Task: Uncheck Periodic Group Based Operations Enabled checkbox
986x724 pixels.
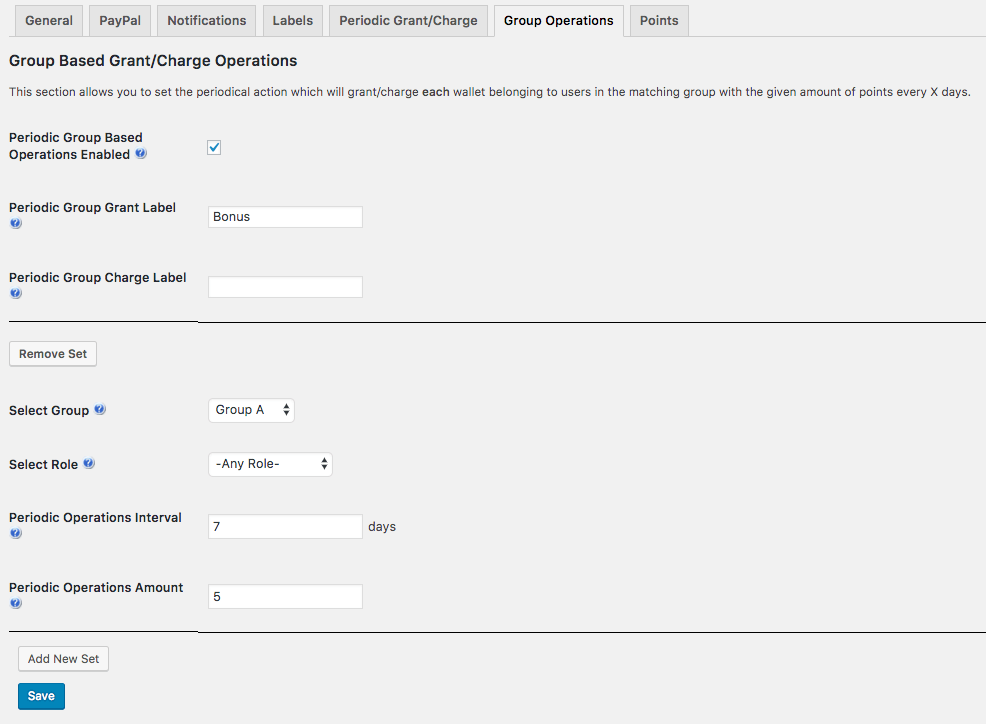Action: [214, 148]
